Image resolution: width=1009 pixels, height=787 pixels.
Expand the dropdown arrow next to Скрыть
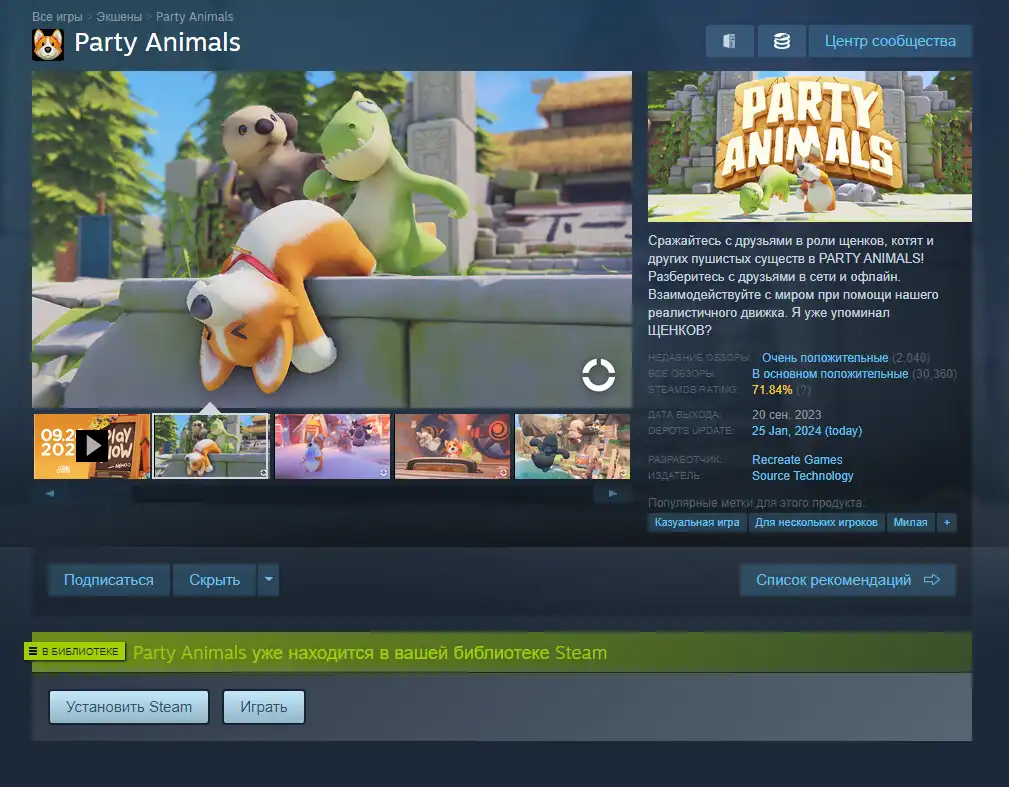pyautogui.click(x=268, y=580)
